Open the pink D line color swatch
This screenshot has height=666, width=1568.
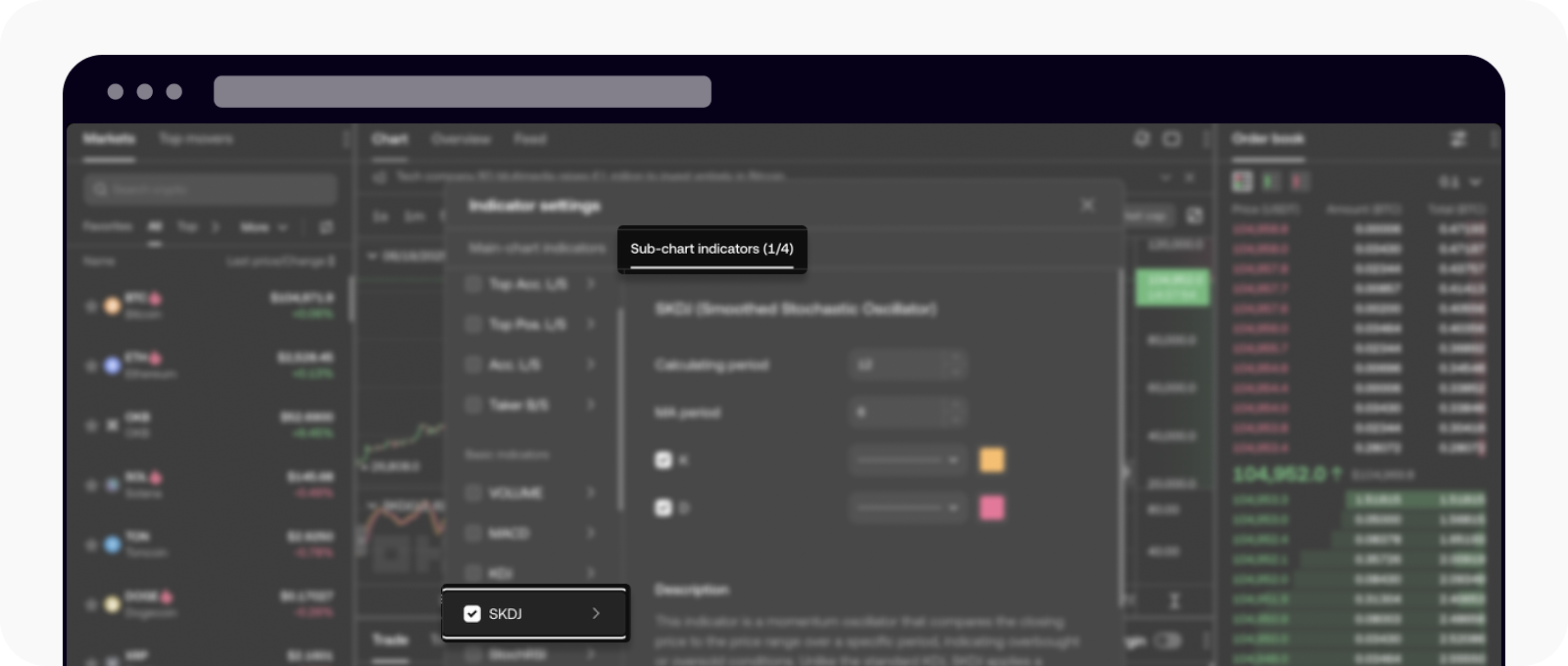click(x=992, y=507)
